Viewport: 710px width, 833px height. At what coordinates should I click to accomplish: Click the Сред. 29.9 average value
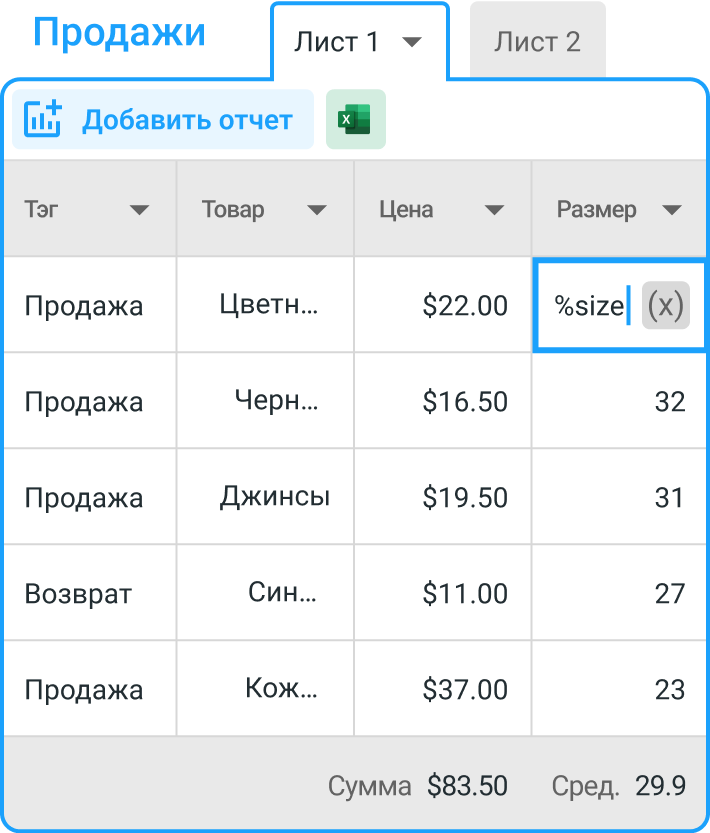coord(619,785)
